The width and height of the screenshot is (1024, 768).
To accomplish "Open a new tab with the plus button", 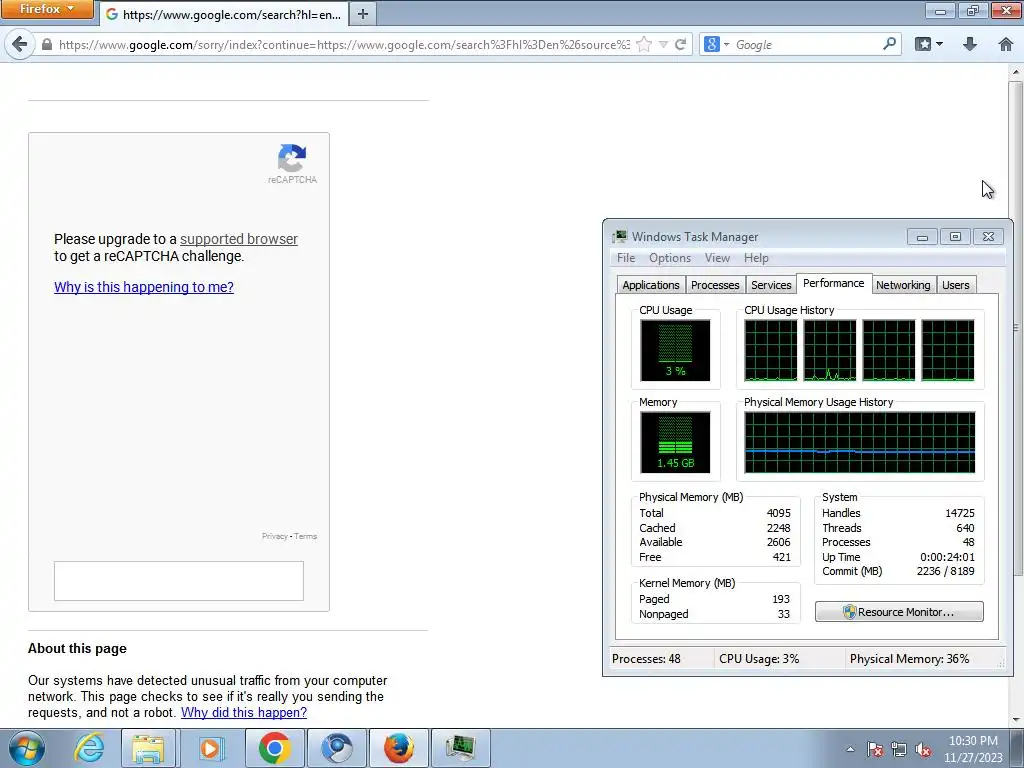I will point(363,14).
